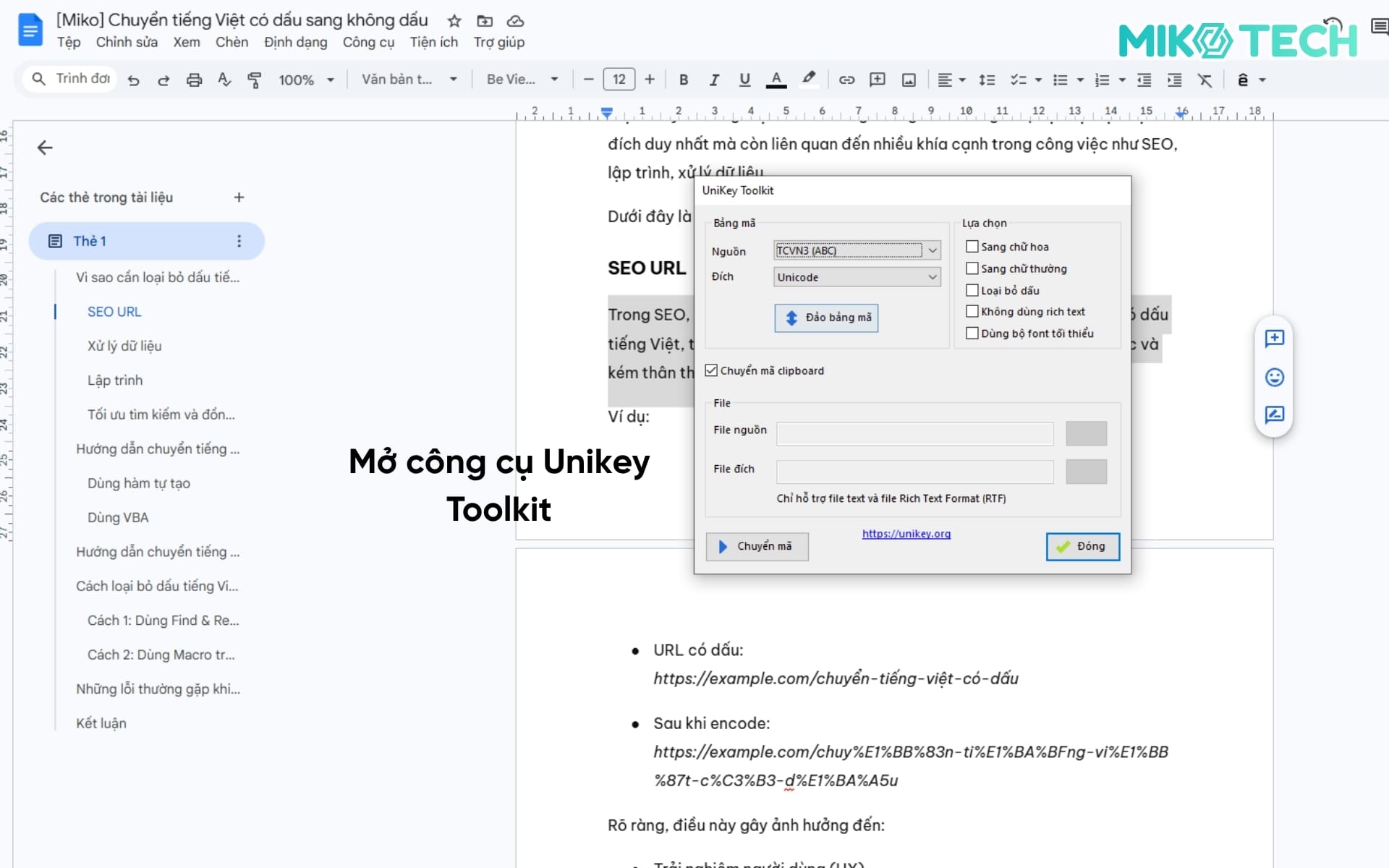Open the text color picker

coord(776,80)
